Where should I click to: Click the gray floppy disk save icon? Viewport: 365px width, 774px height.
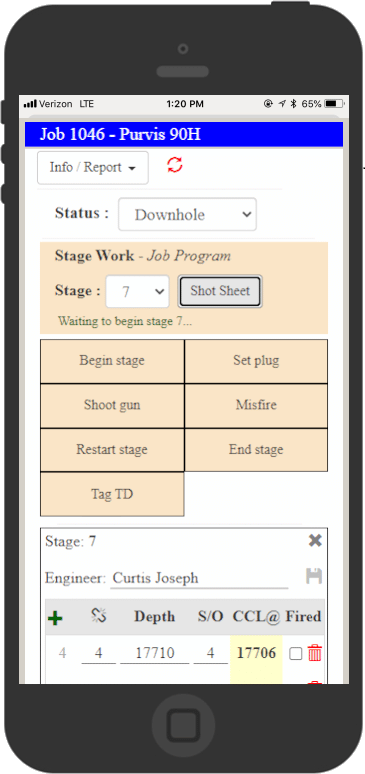(x=314, y=576)
